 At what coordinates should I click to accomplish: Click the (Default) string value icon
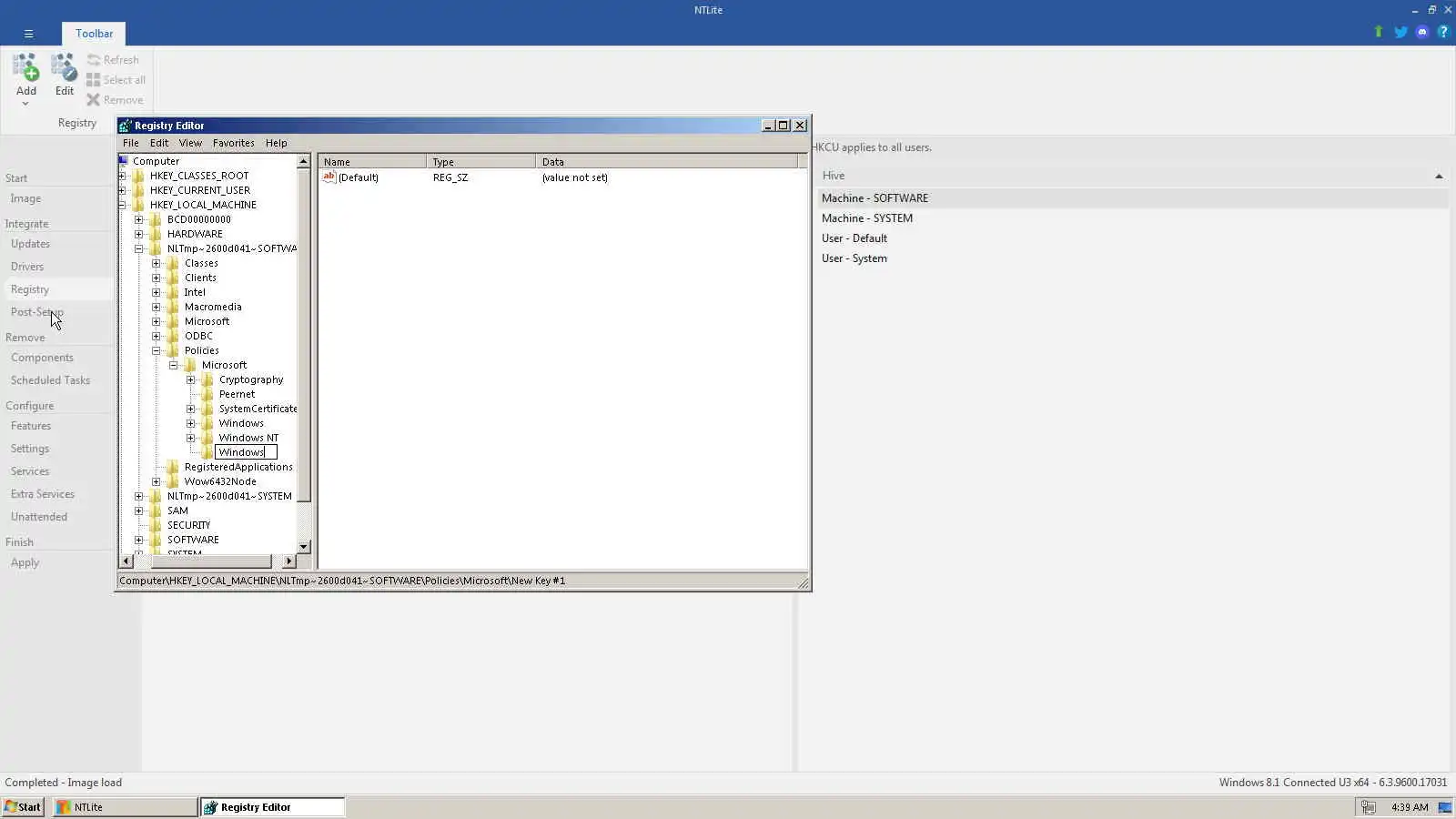pyautogui.click(x=329, y=177)
